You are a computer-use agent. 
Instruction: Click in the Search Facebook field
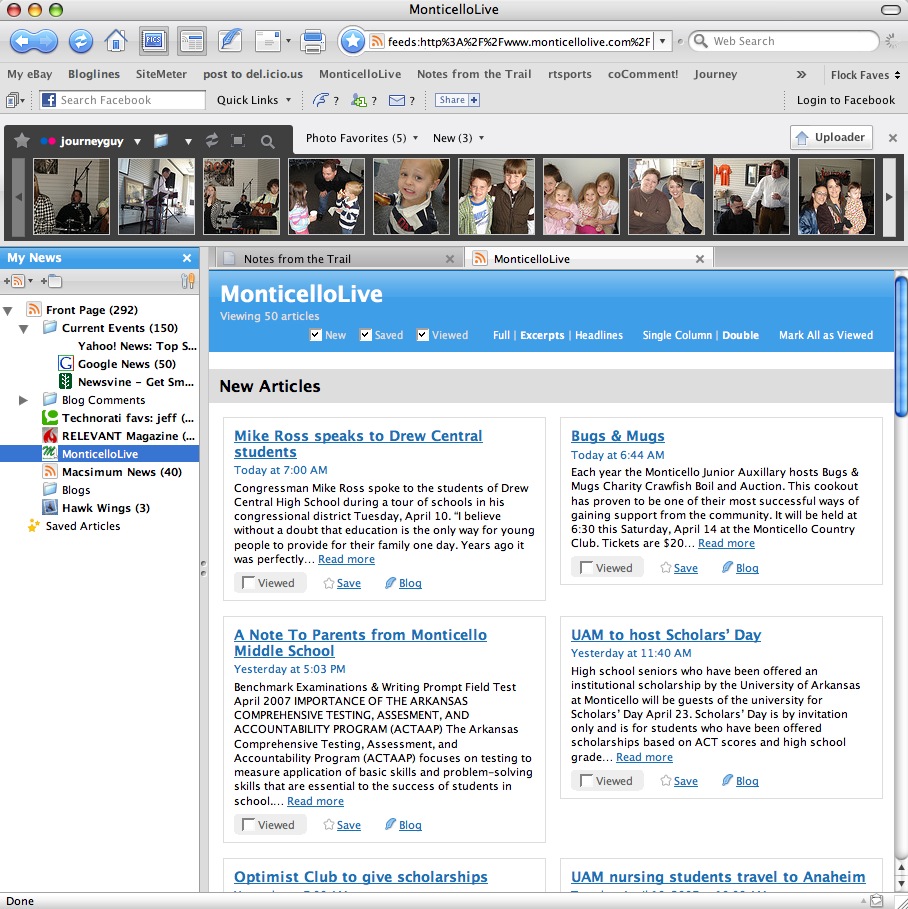tap(130, 100)
